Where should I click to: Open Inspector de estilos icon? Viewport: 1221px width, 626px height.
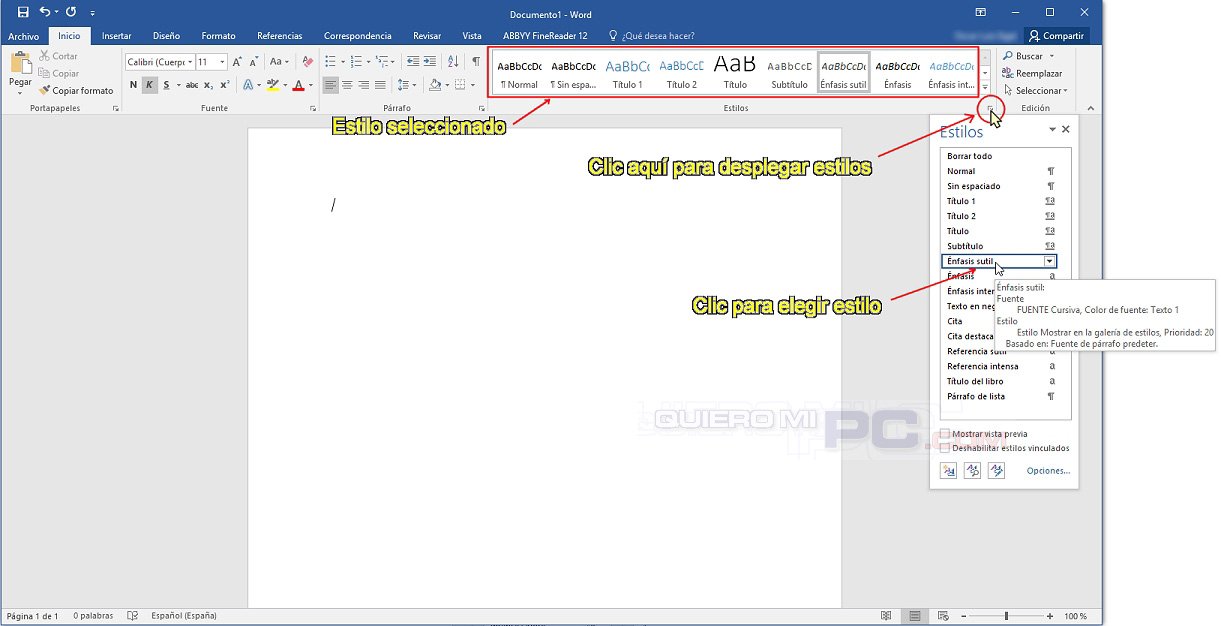[x=972, y=470]
